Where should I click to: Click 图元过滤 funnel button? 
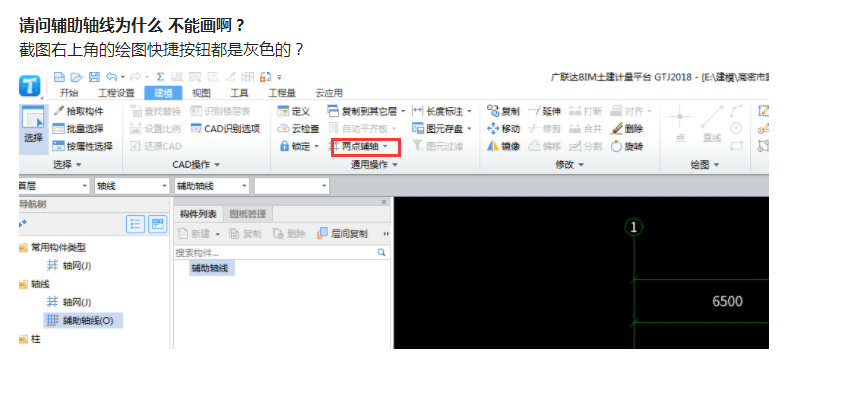tap(438, 146)
